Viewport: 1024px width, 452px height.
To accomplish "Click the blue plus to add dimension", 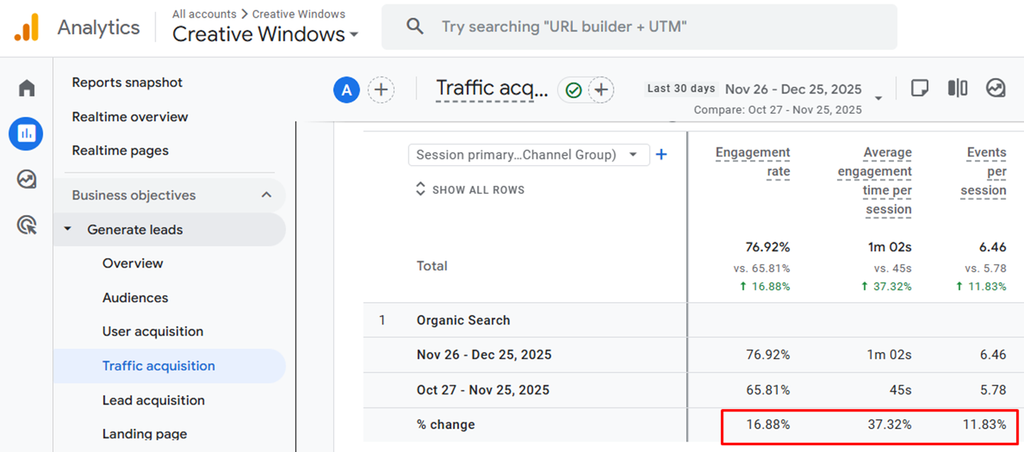I will click(x=662, y=155).
